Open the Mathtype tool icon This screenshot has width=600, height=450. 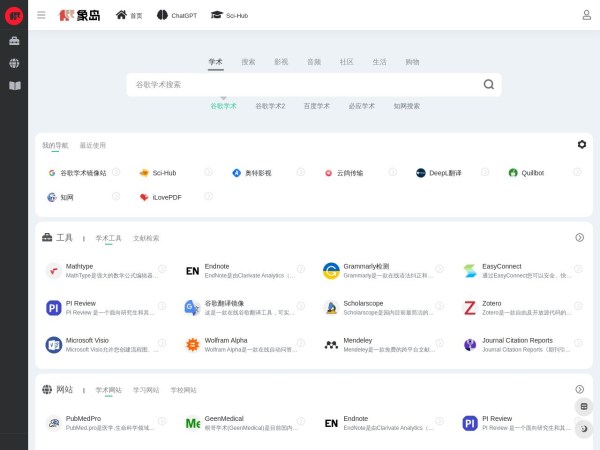(x=54, y=271)
